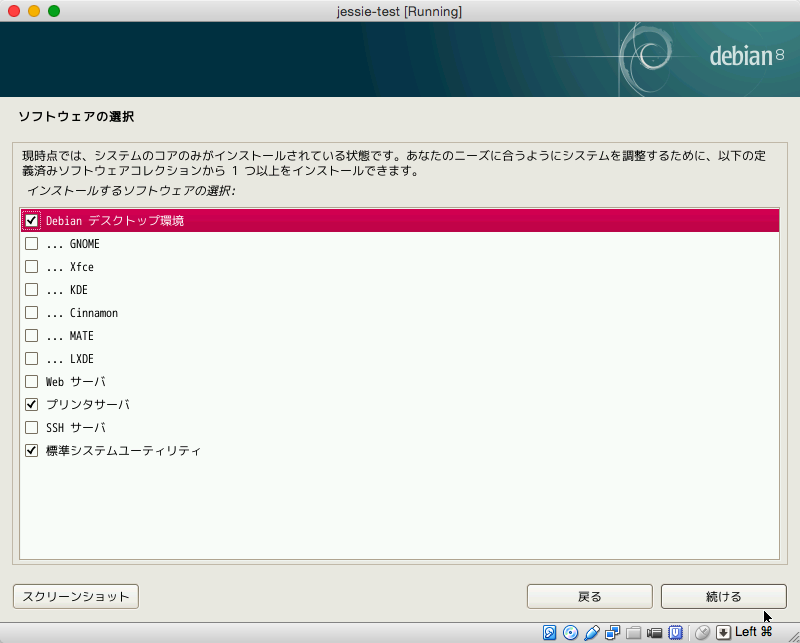Click the Left ⌘ host key label
The width and height of the screenshot is (800, 643).
pos(754,632)
